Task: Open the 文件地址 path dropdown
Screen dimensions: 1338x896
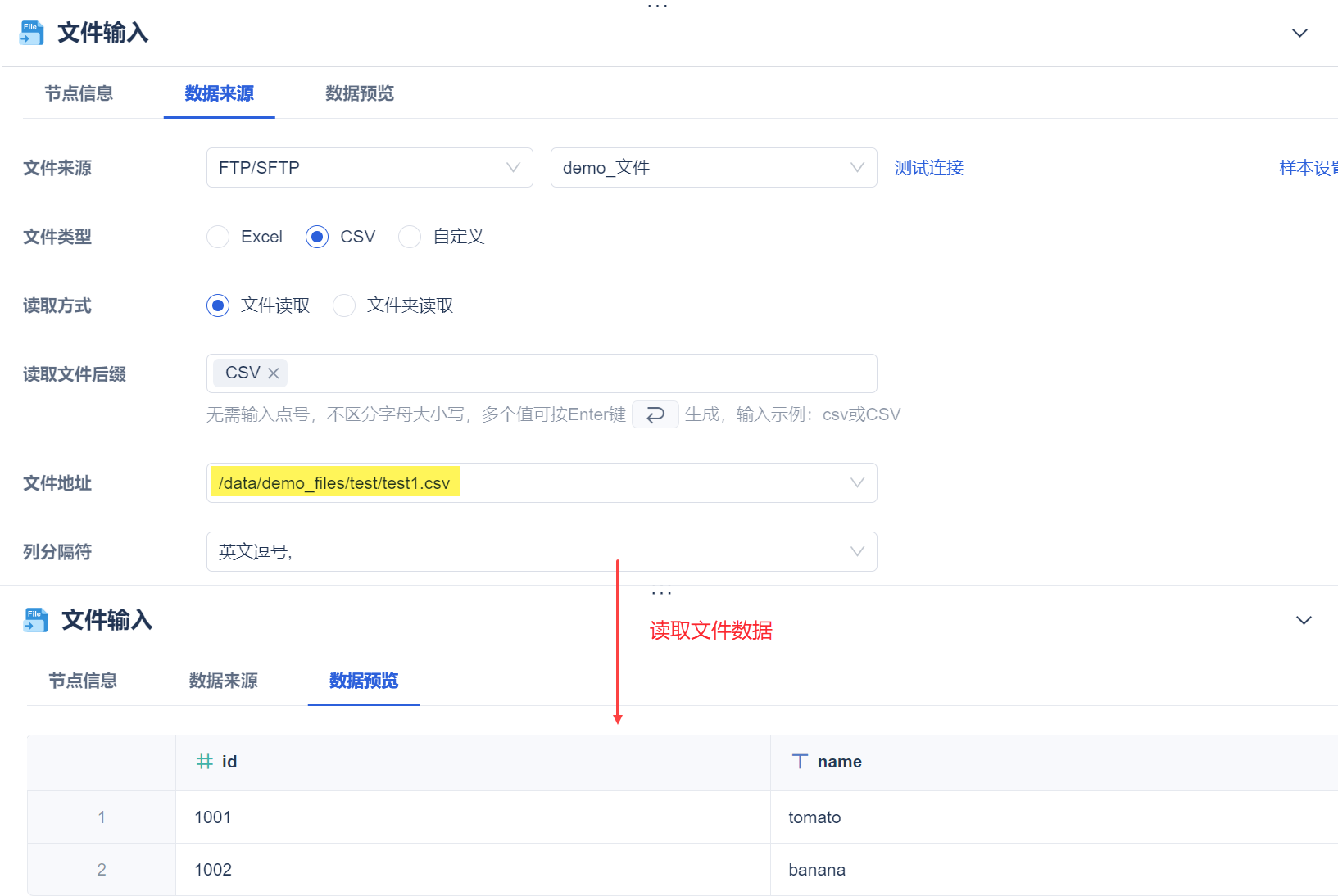Action: click(542, 483)
